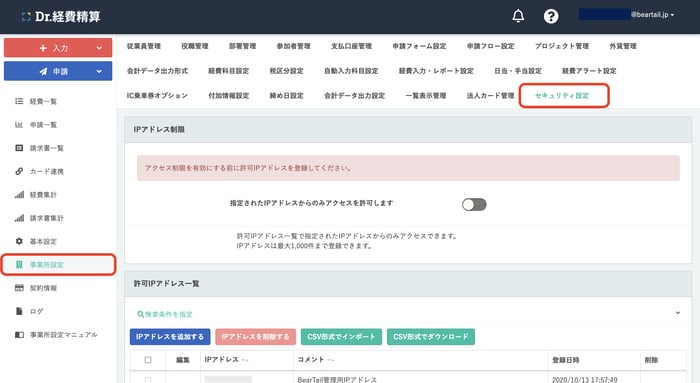The height and width of the screenshot is (383, 700).
Task: Open the 支払口座管理 tab
Action: point(351,46)
